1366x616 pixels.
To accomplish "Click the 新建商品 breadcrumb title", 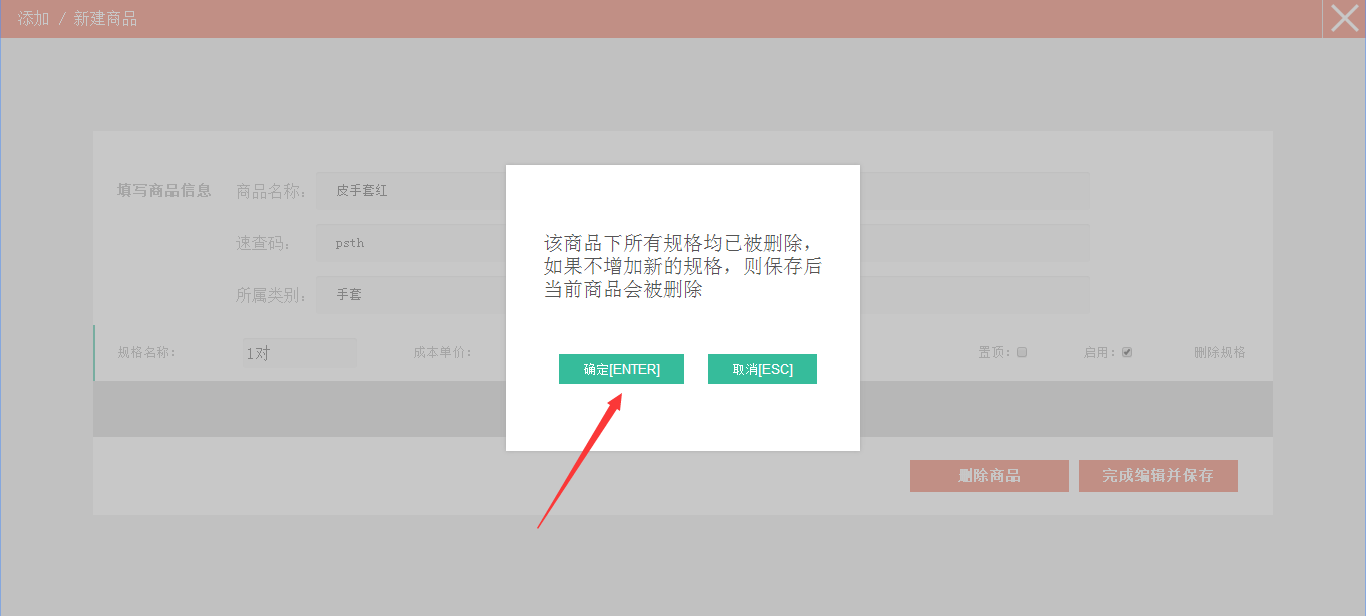I will point(105,19).
